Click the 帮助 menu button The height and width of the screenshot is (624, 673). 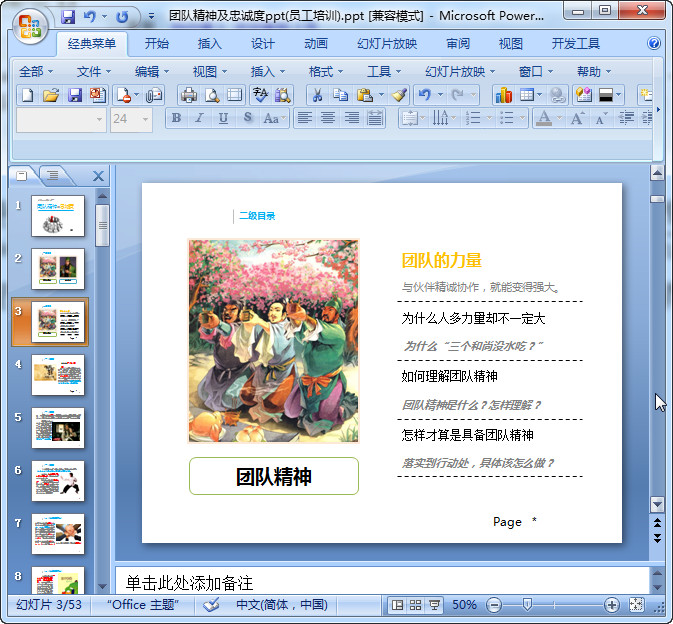point(594,72)
